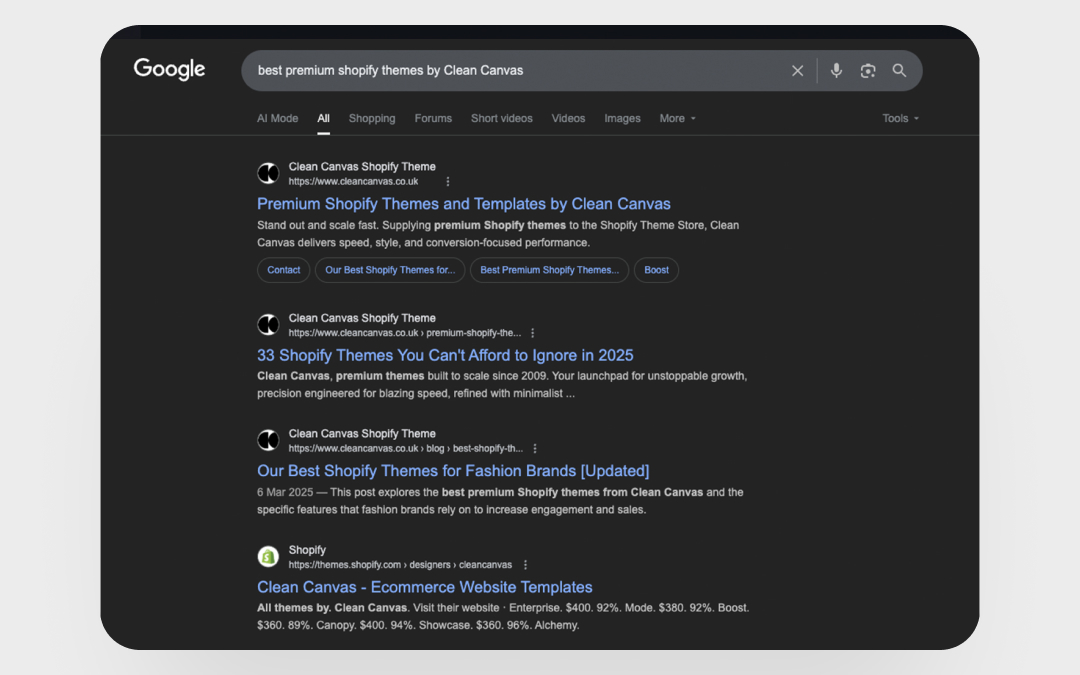Click the Boost sitelink chip

656,269
